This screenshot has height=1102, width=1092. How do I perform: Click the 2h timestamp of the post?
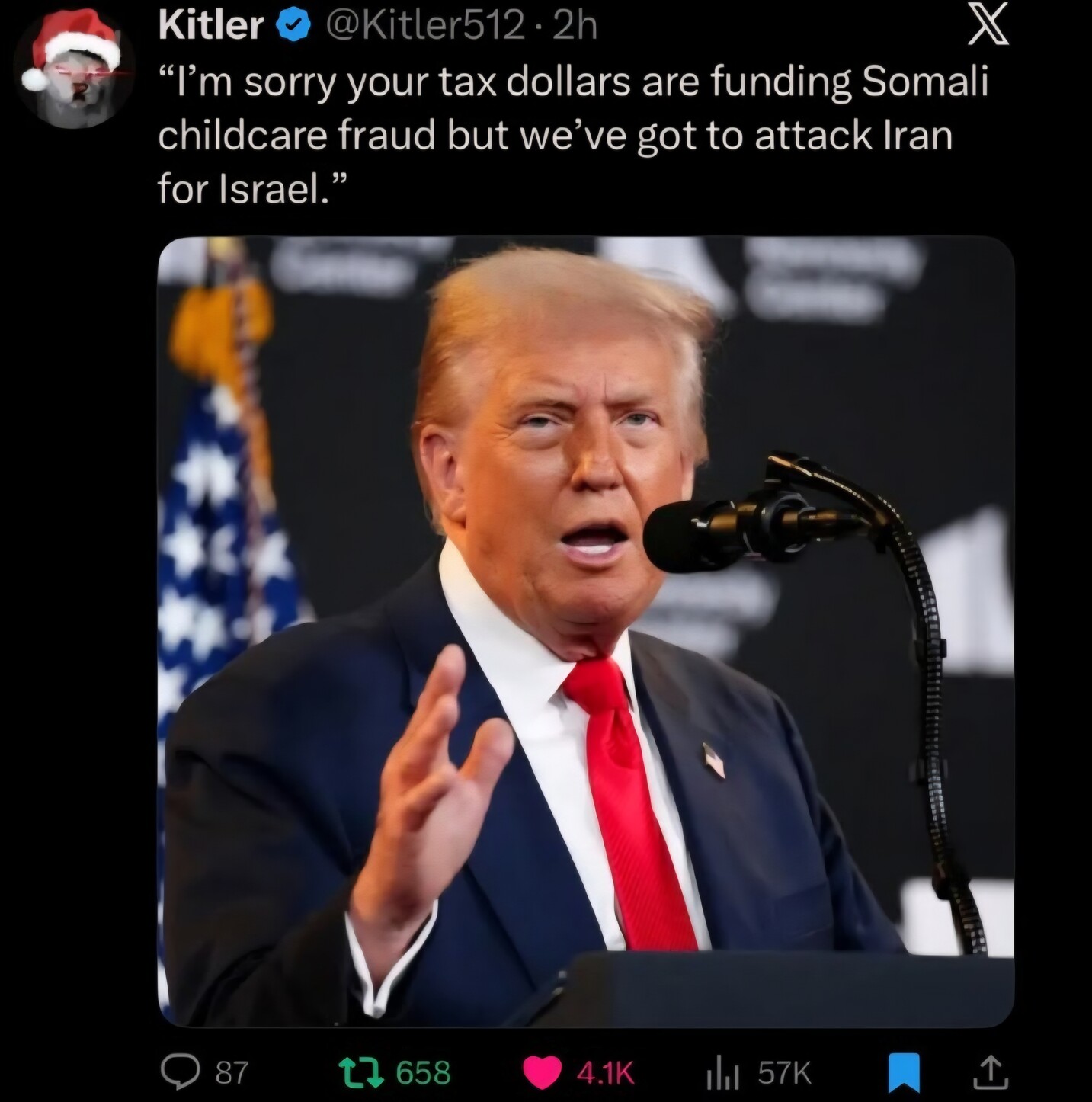click(x=575, y=27)
